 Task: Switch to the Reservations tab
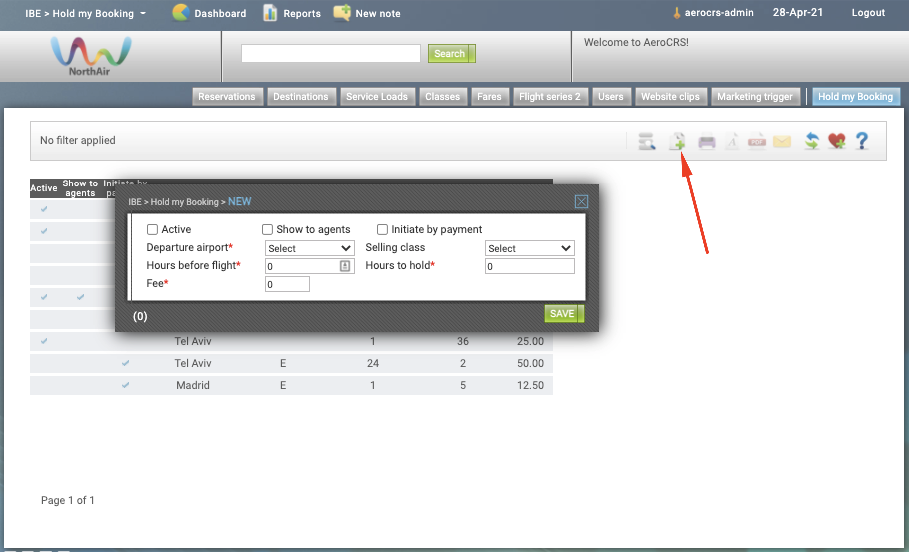point(227,97)
